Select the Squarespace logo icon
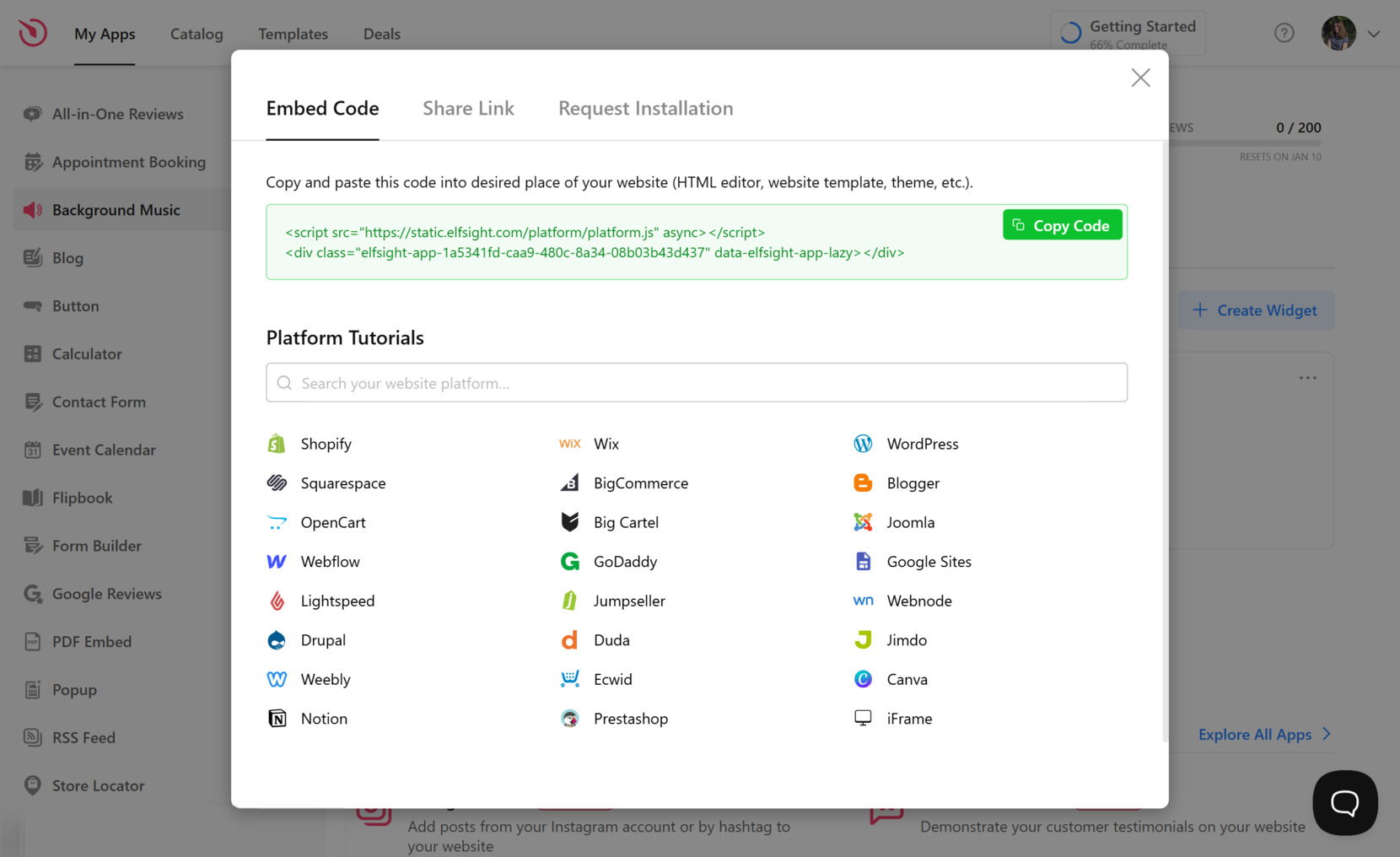The width and height of the screenshot is (1400, 857). pyautogui.click(x=277, y=483)
